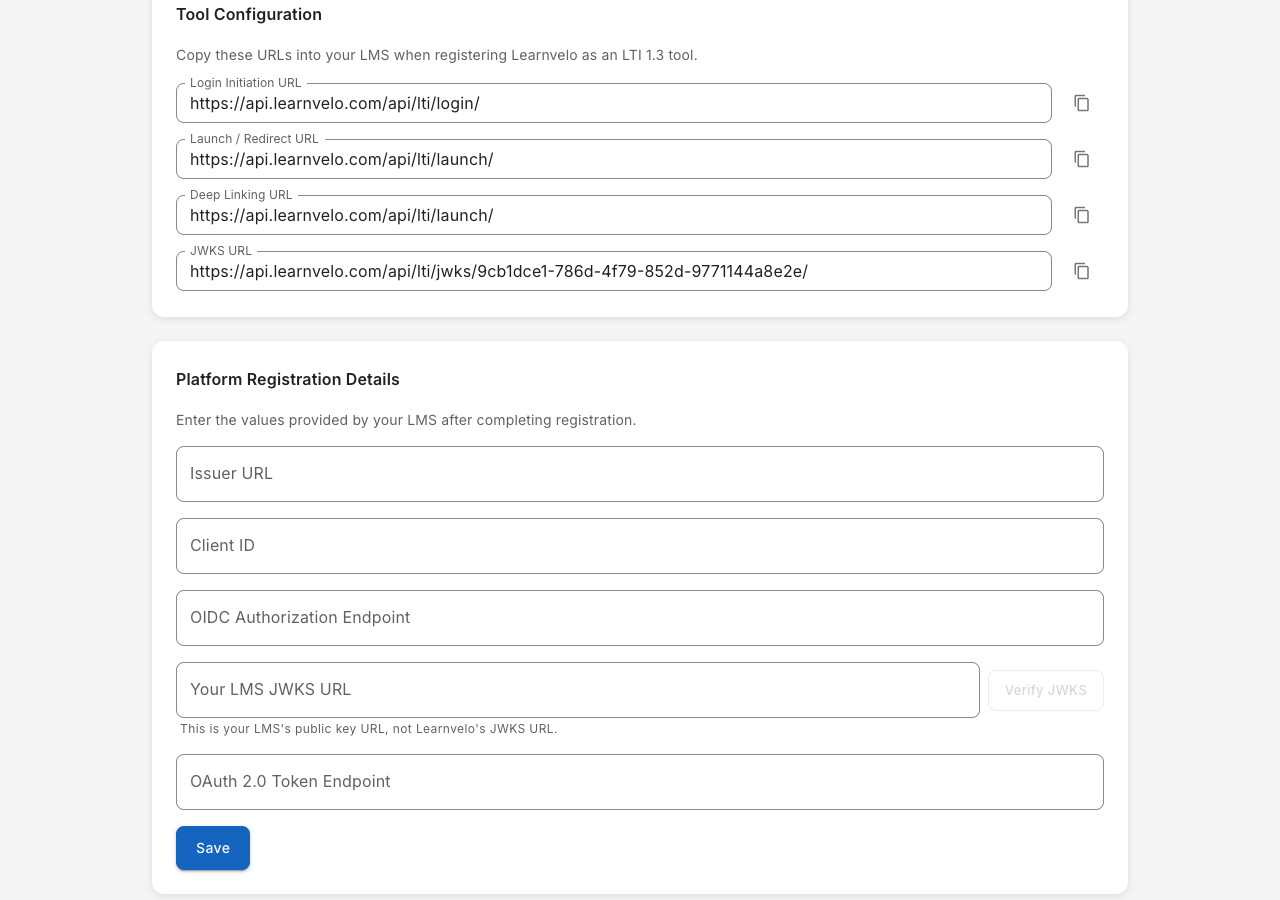Image resolution: width=1280 pixels, height=900 pixels.
Task: Click the Your LMS JWKS URL input
Action: point(577,690)
